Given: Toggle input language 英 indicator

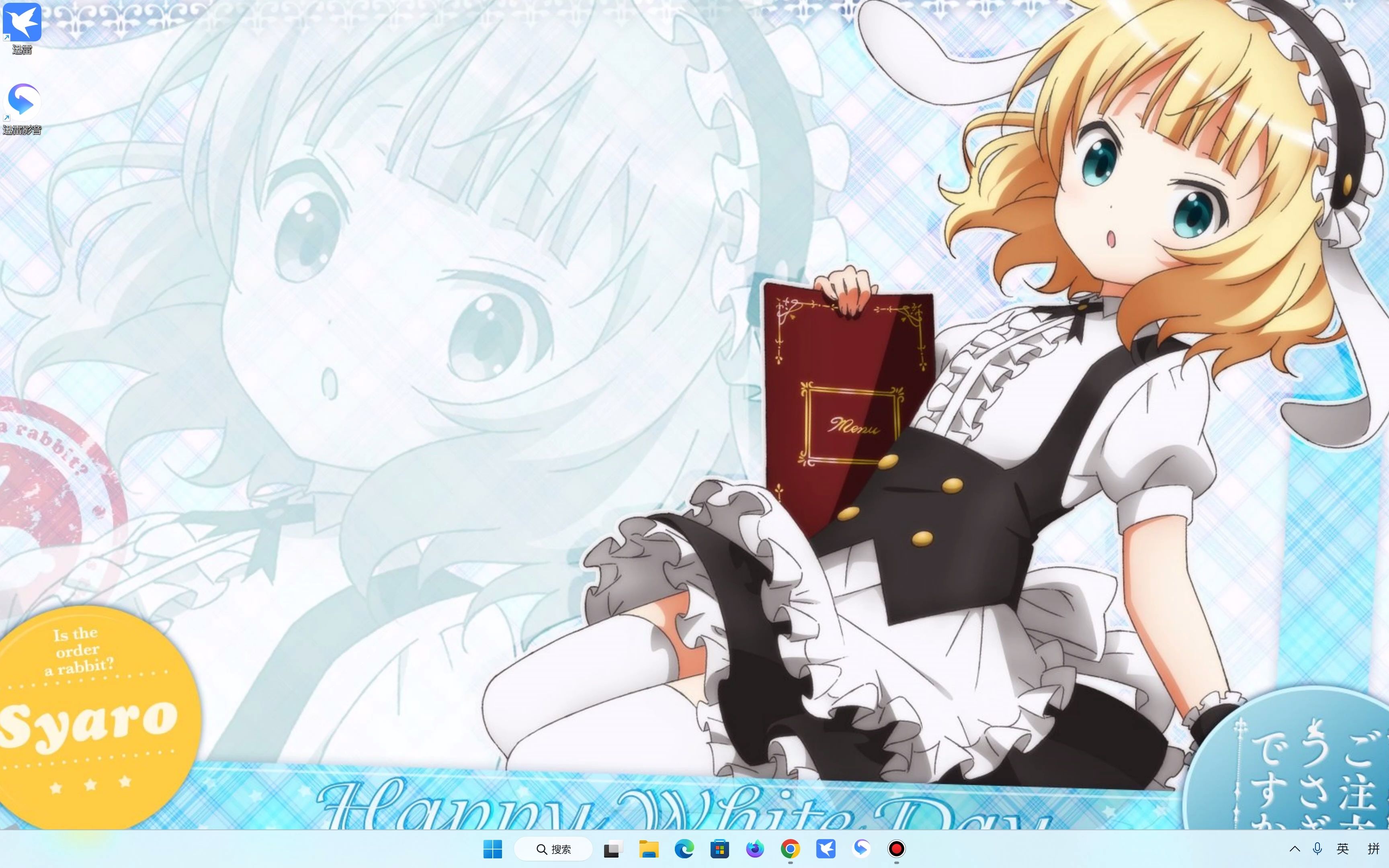Looking at the screenshot, I should point(1342,849).
